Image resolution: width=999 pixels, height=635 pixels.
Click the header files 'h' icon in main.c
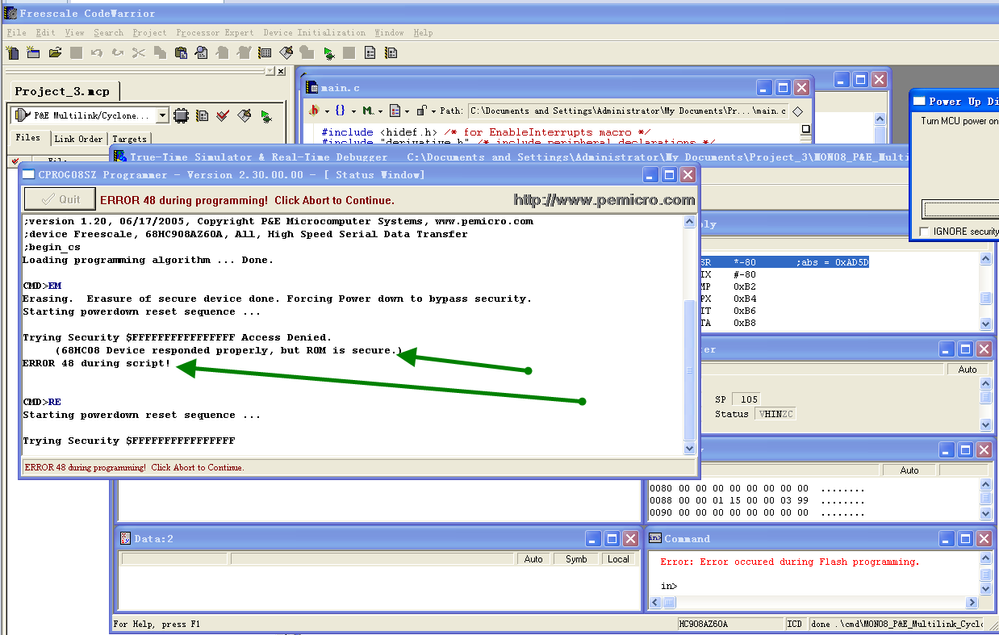pyautogui.click(x=313, y=111)
